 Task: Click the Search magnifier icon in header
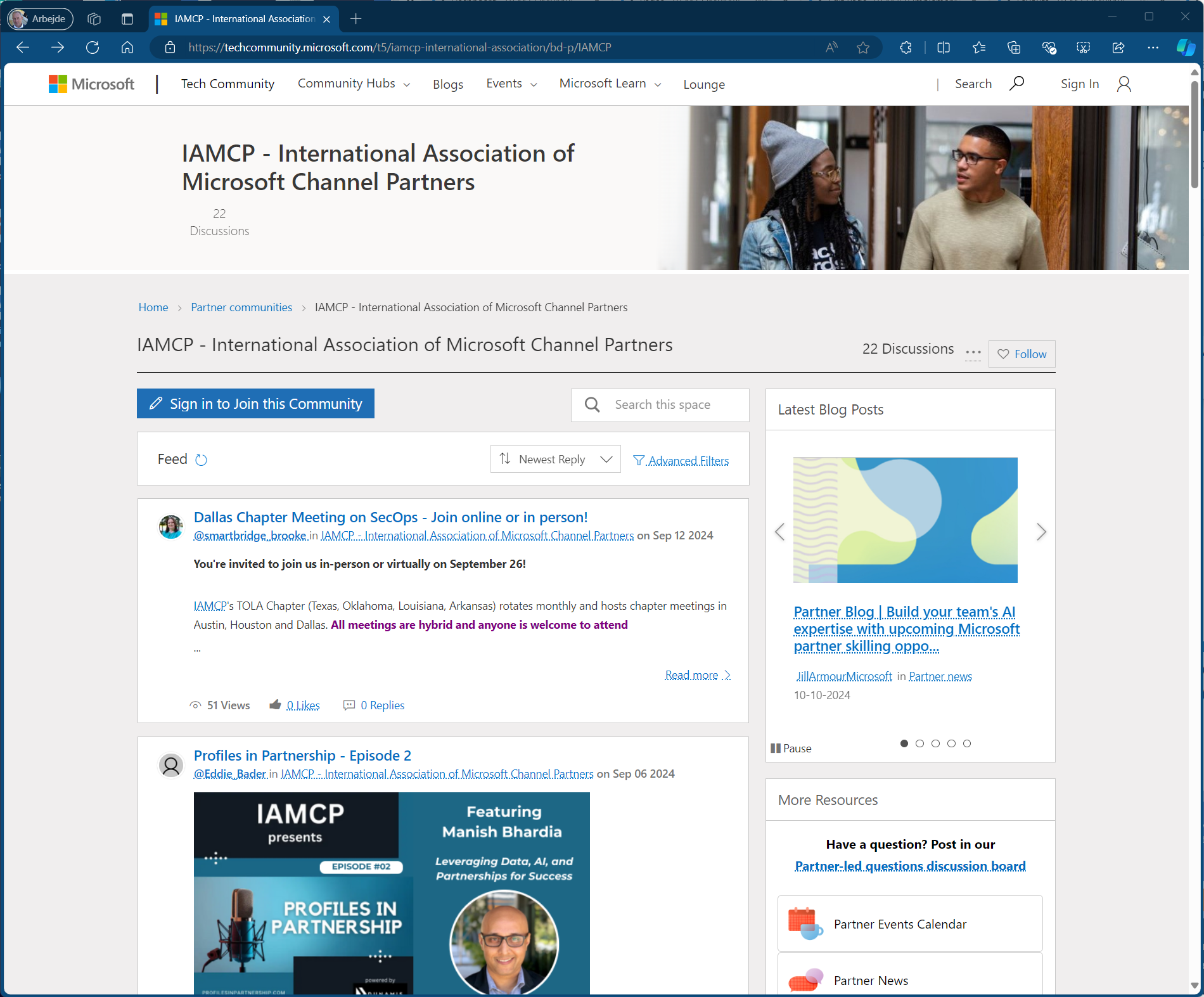click(1017, 84)
